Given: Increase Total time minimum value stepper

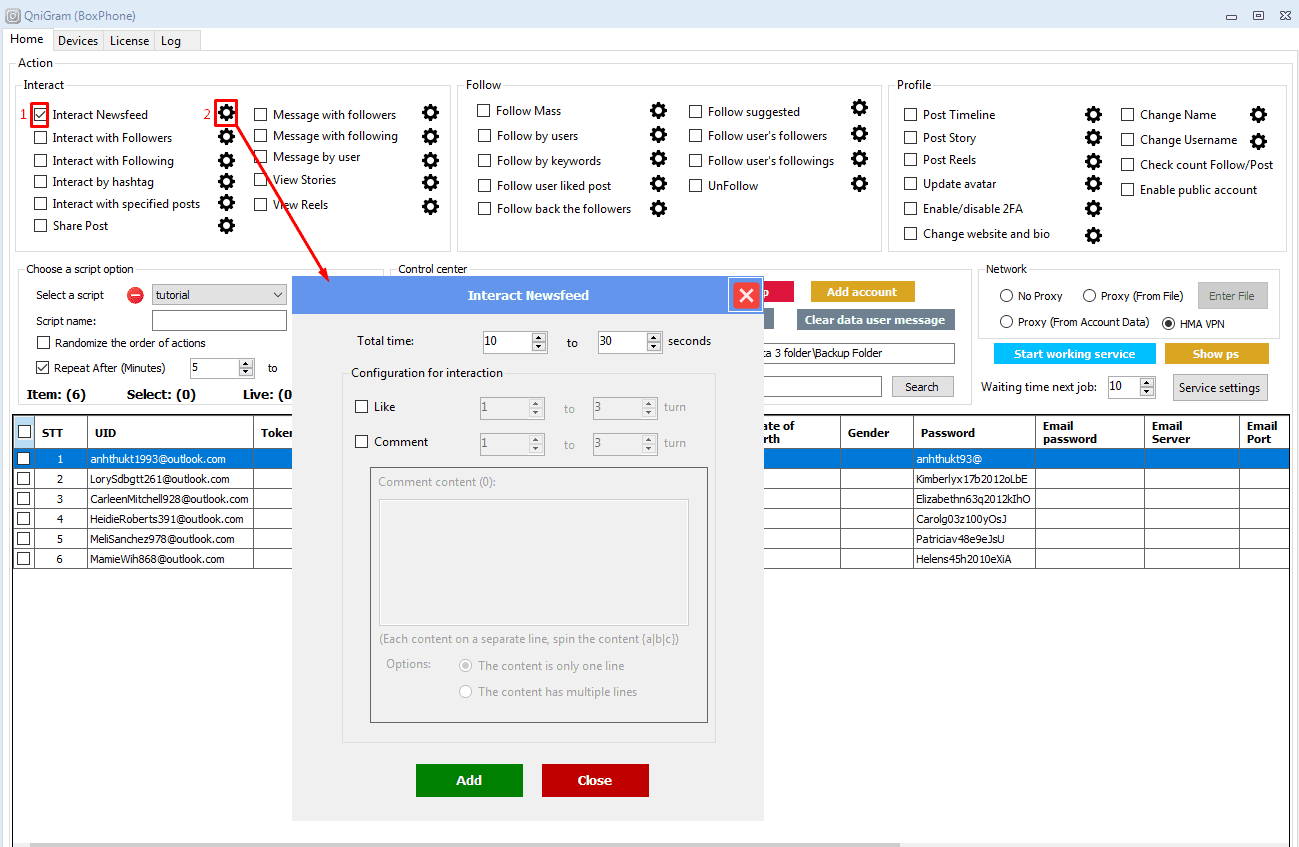Looking at the screenshot, I should click(540, 337).
